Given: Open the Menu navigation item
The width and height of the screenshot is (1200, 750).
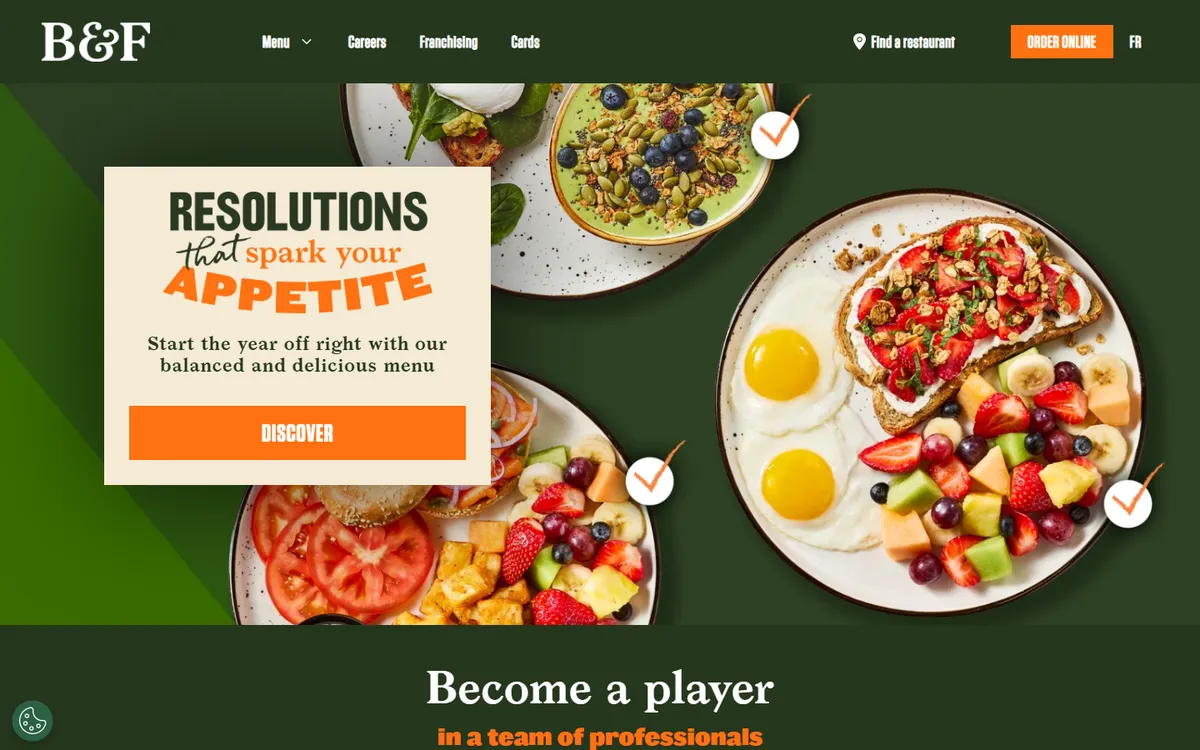Looking at the screenshot, I should (276, 42).
